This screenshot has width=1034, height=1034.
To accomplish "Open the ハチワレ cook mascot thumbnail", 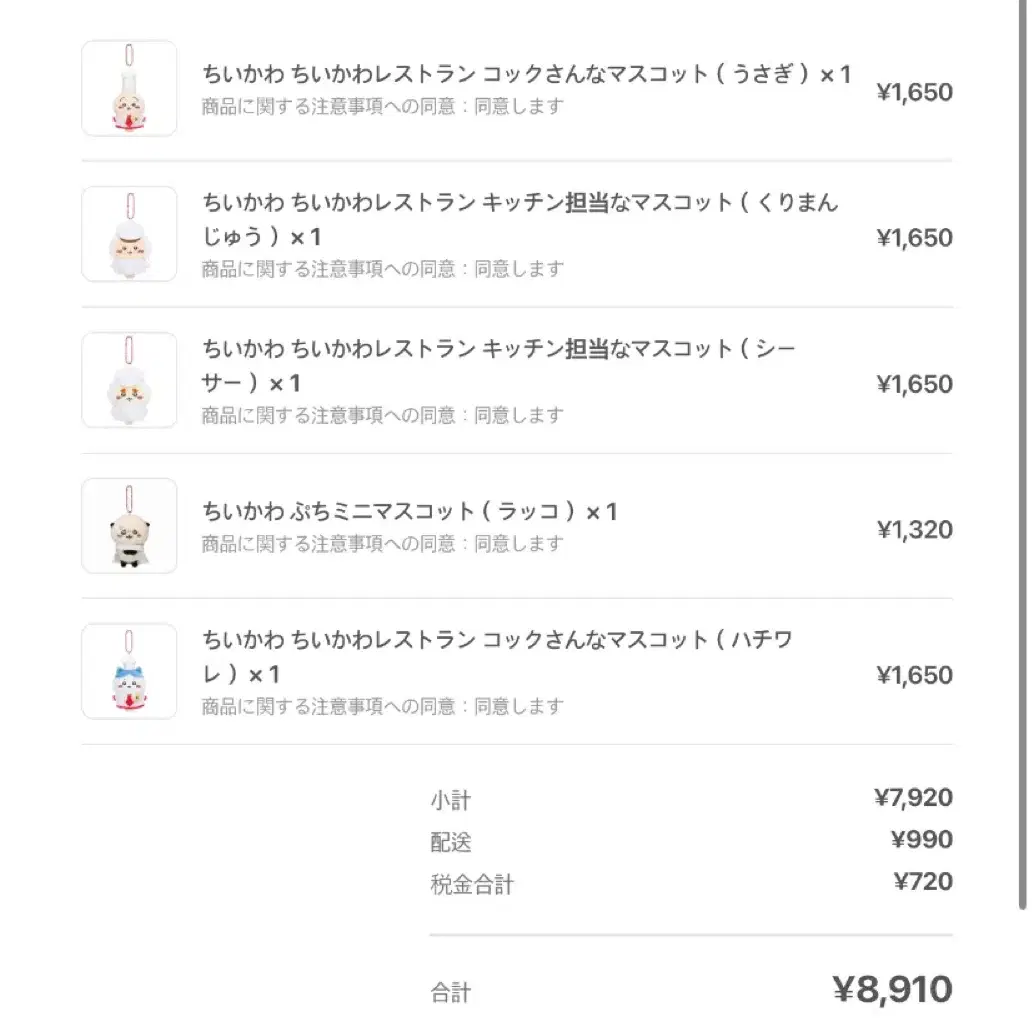I will pyautogui.click(x=129, y=671).
